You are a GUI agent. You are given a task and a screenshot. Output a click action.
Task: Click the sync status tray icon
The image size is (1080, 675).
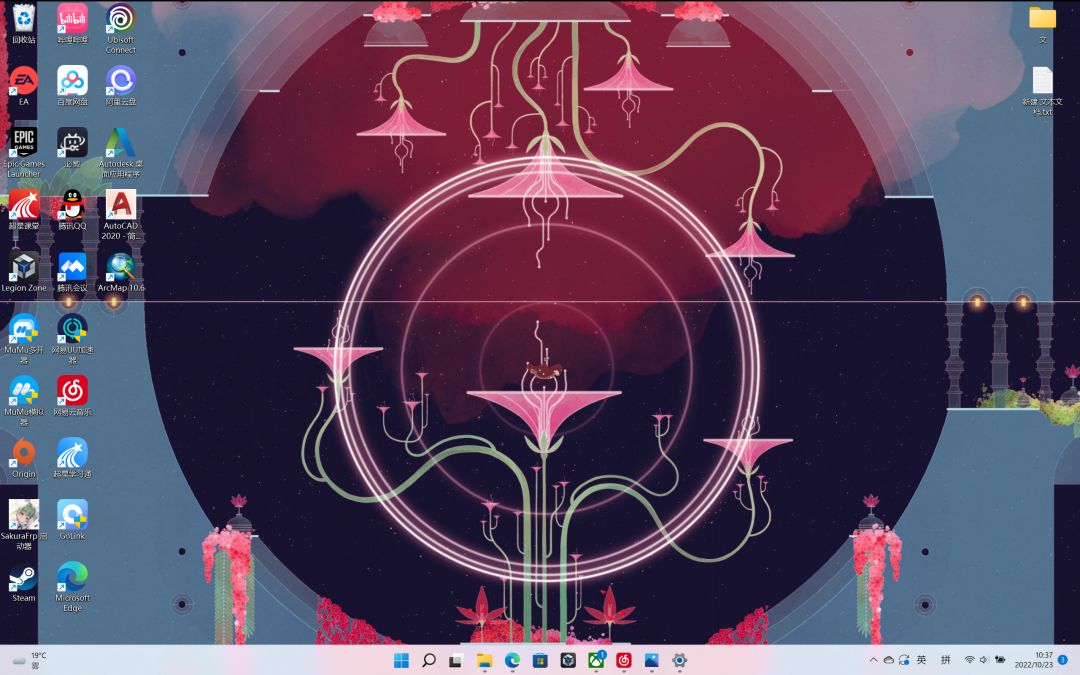click(904, 660)
